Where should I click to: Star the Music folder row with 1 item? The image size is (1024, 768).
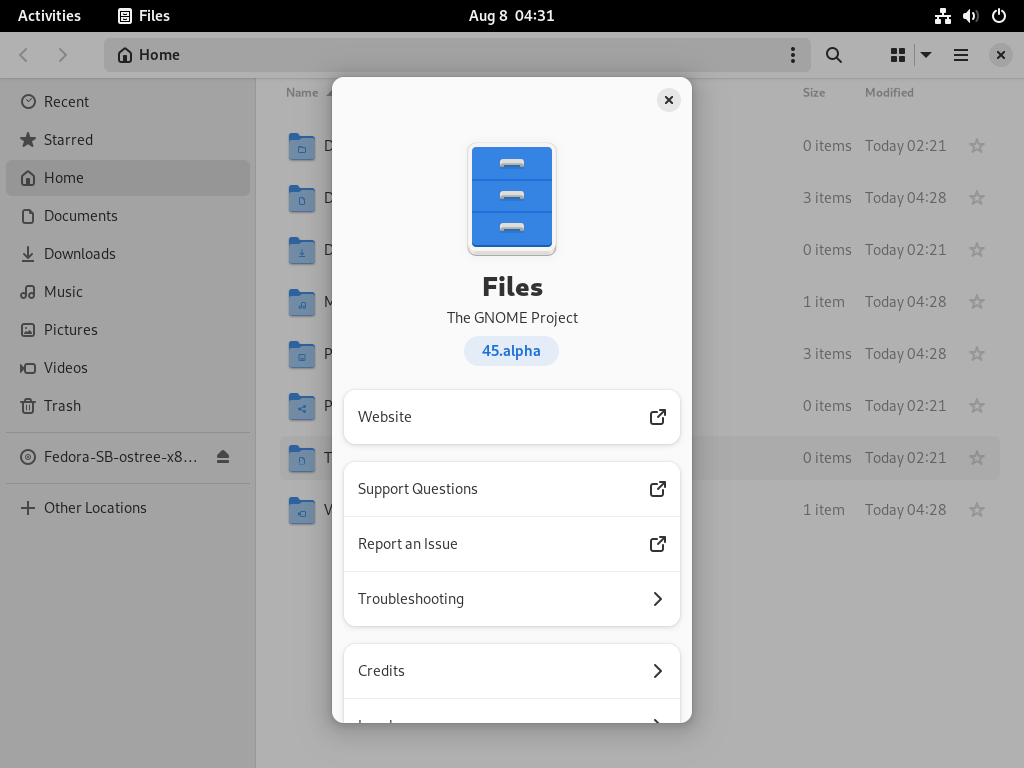977,302
